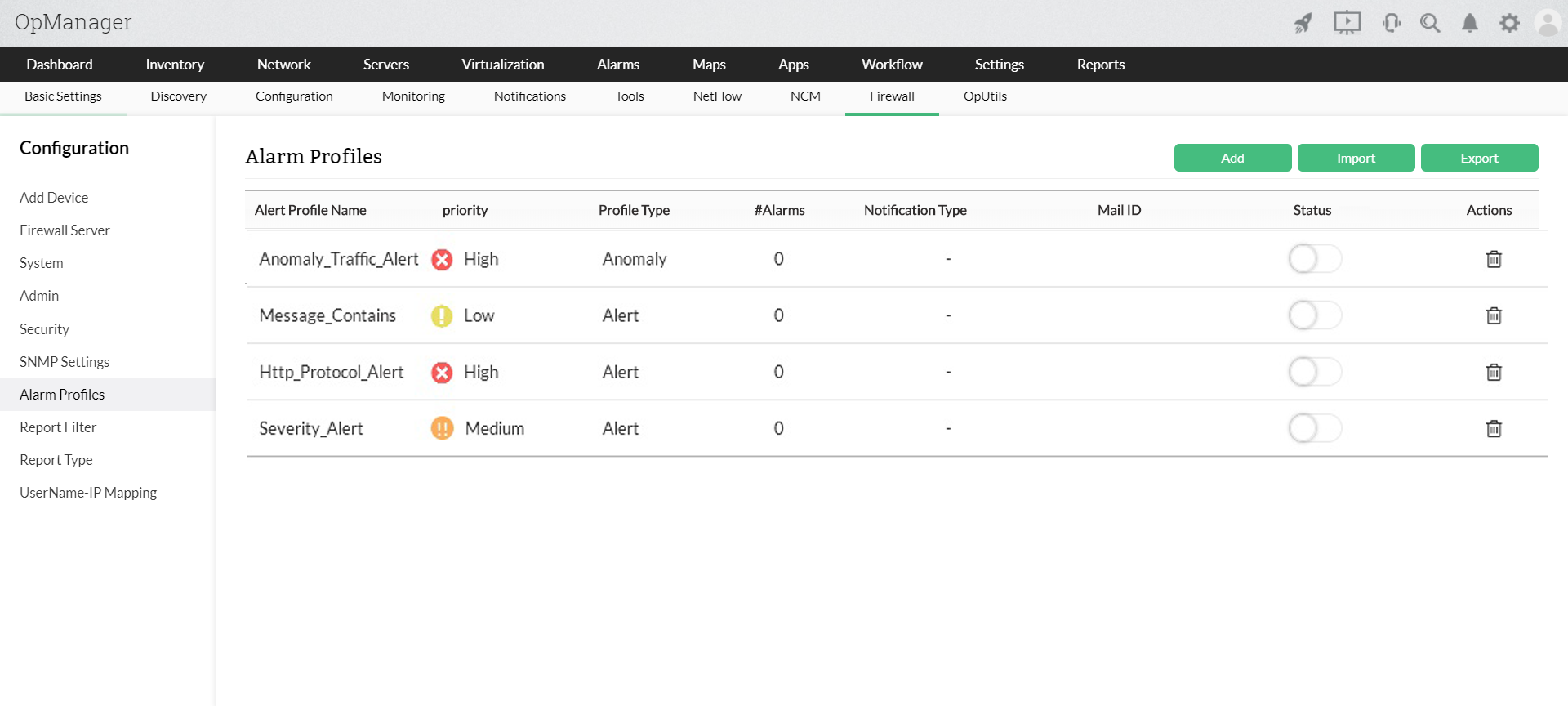Sort by the priority column header

(465, 210)
